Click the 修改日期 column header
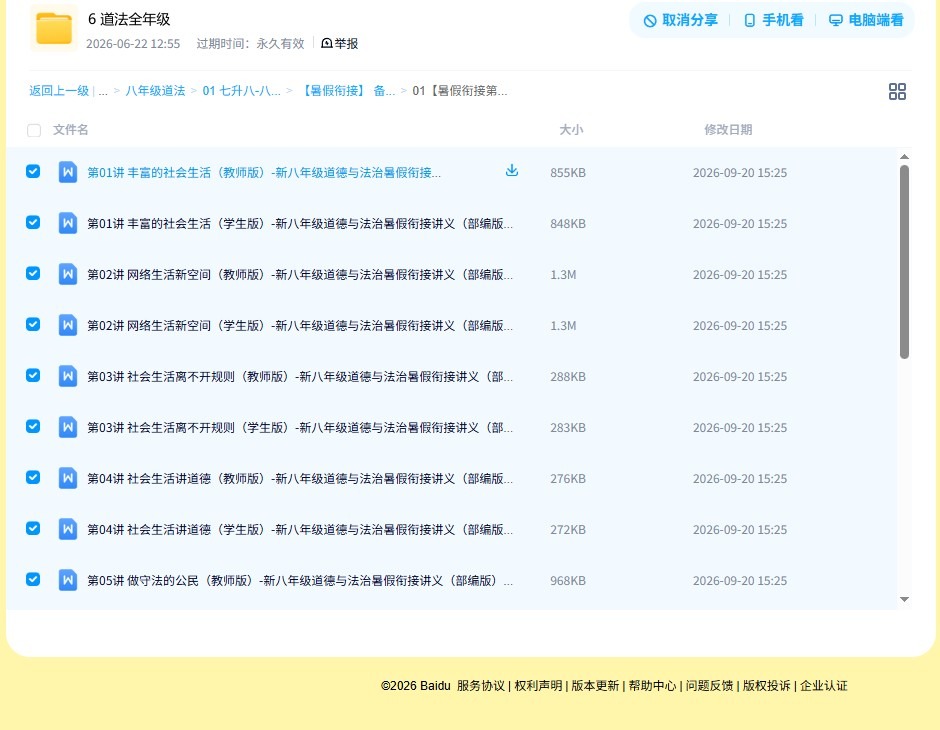This screenshot has height=730, width=940. (728, 129)
